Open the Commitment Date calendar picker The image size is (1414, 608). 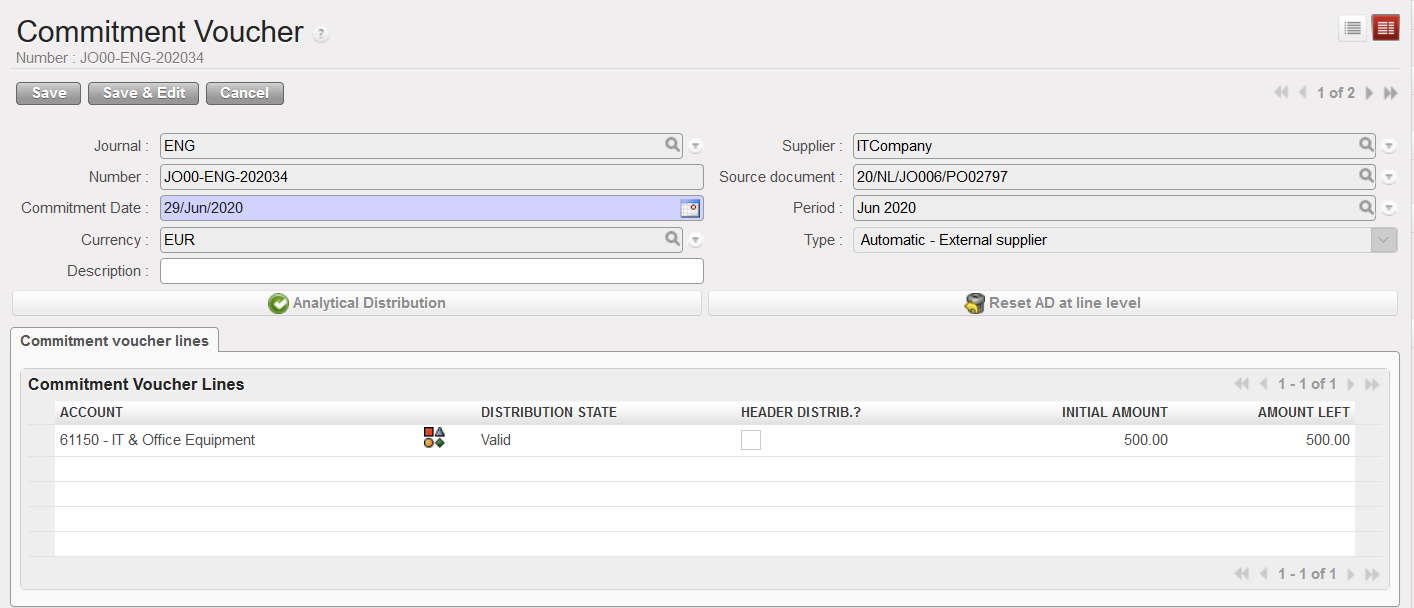[x=690, y=208]
